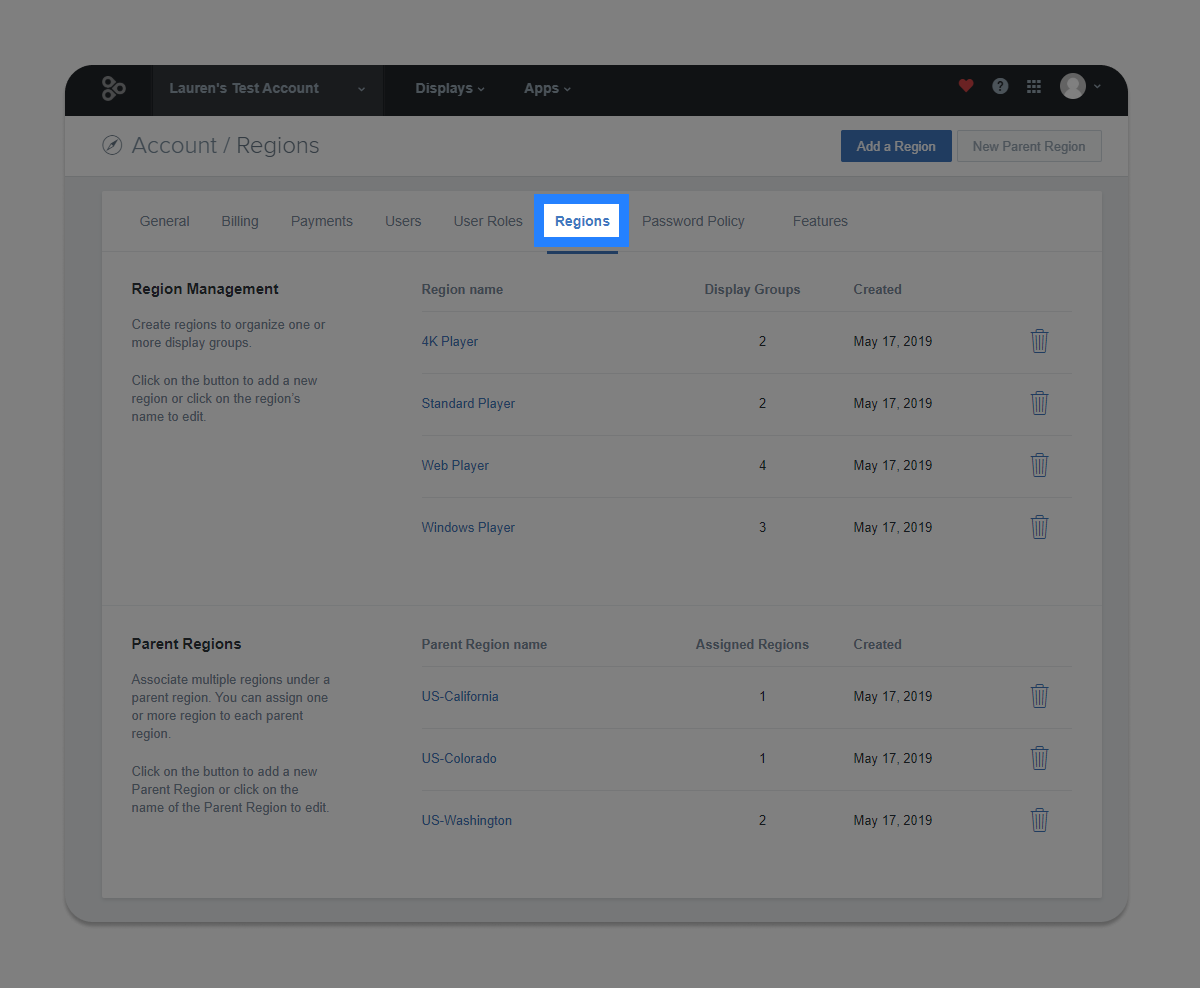Image resolution: width=1200 pixels, height=988 pixels.
Task: Open the Apps menu
Action: point(548,88)
